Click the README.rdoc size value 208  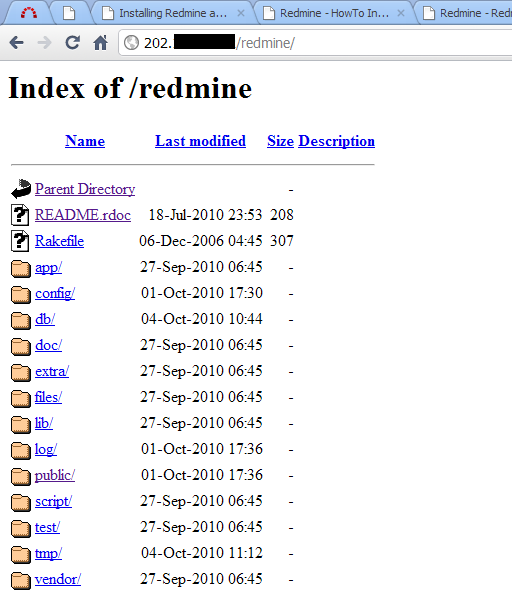point(282,215)
